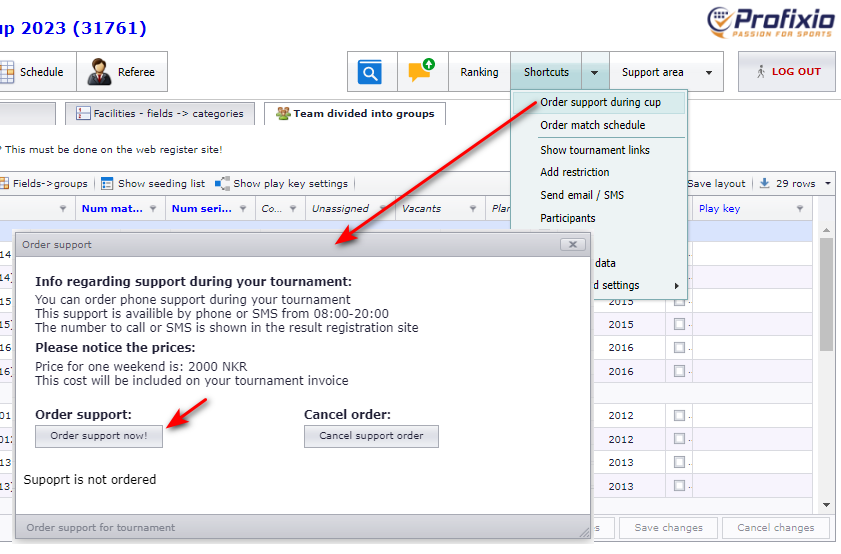The width and height of the screenshot is (841, 554).
Task: Click the Referee person icon
Action: pos(99,72)
